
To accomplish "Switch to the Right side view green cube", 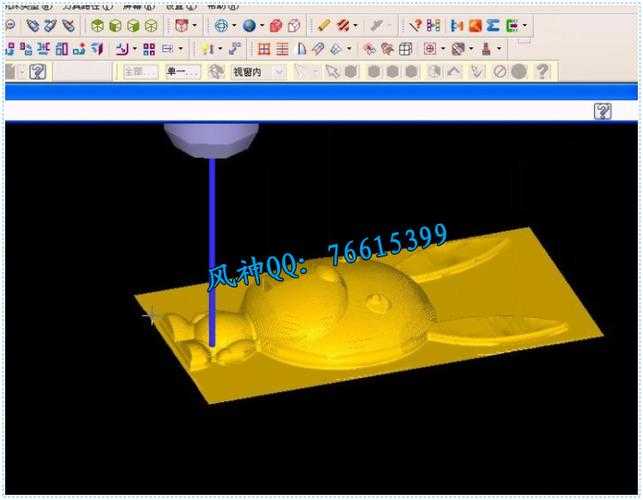I will pyautogui.click(x=133, y=26).
